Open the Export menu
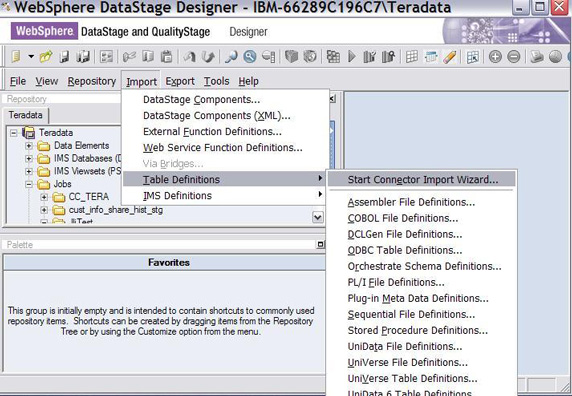572x396 pixels. (180, 81)
